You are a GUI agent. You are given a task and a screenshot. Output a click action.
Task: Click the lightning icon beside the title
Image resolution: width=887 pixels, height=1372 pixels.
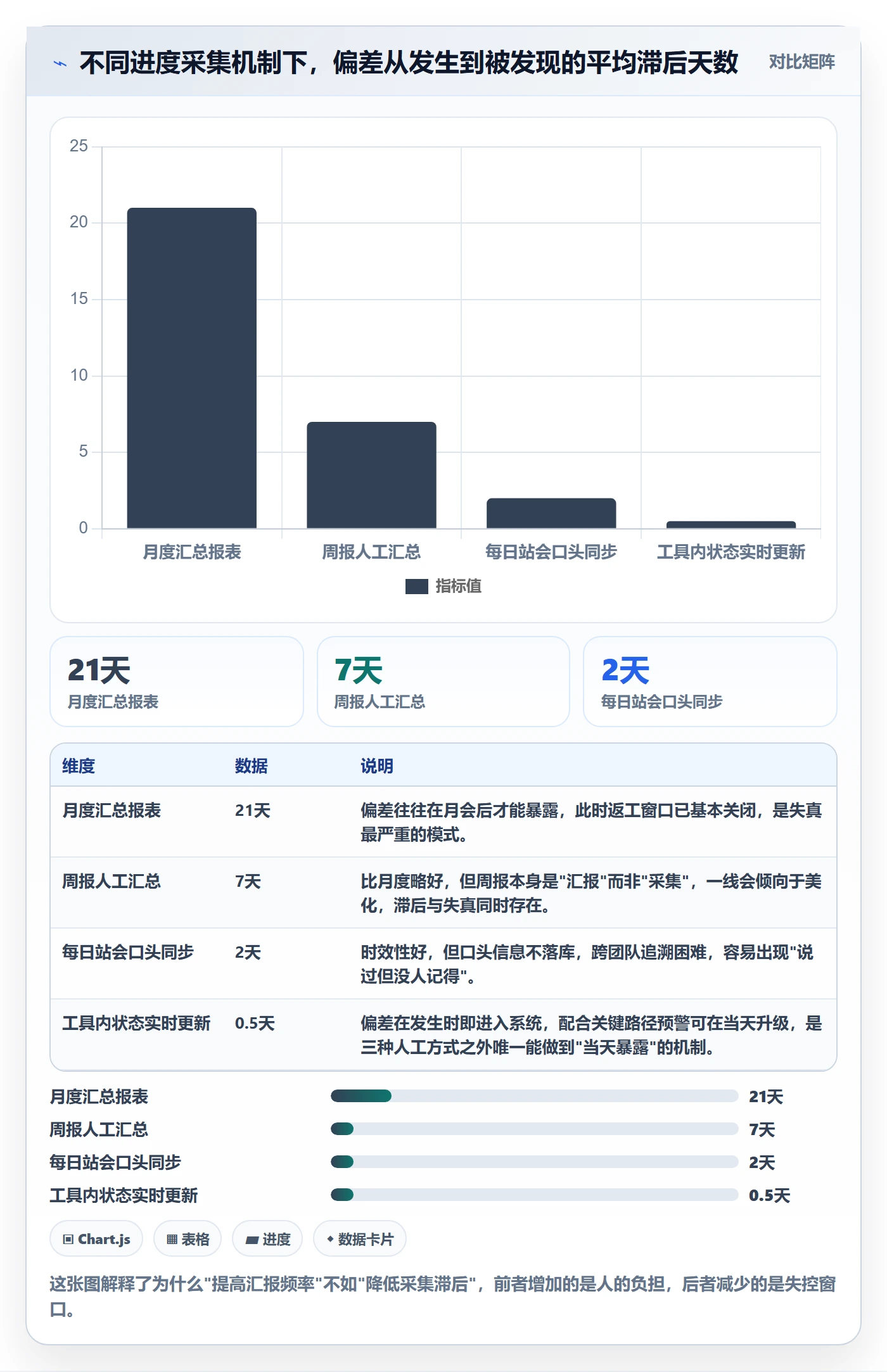coord(60,63)
